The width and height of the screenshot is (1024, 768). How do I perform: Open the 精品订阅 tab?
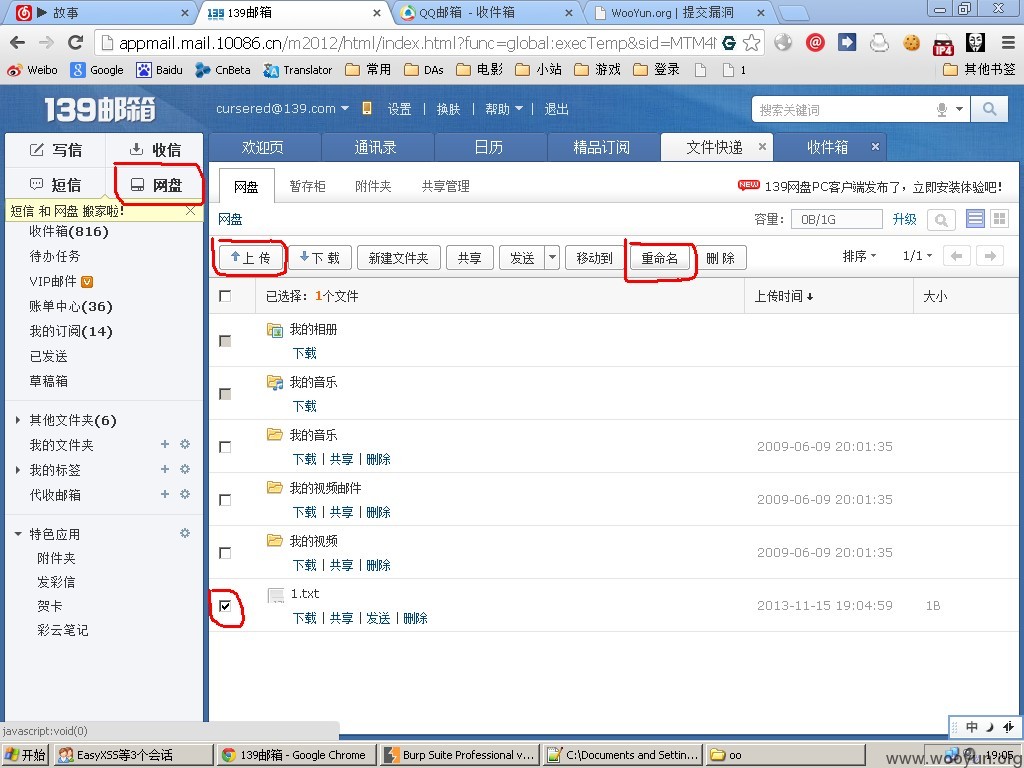[601, 148]
